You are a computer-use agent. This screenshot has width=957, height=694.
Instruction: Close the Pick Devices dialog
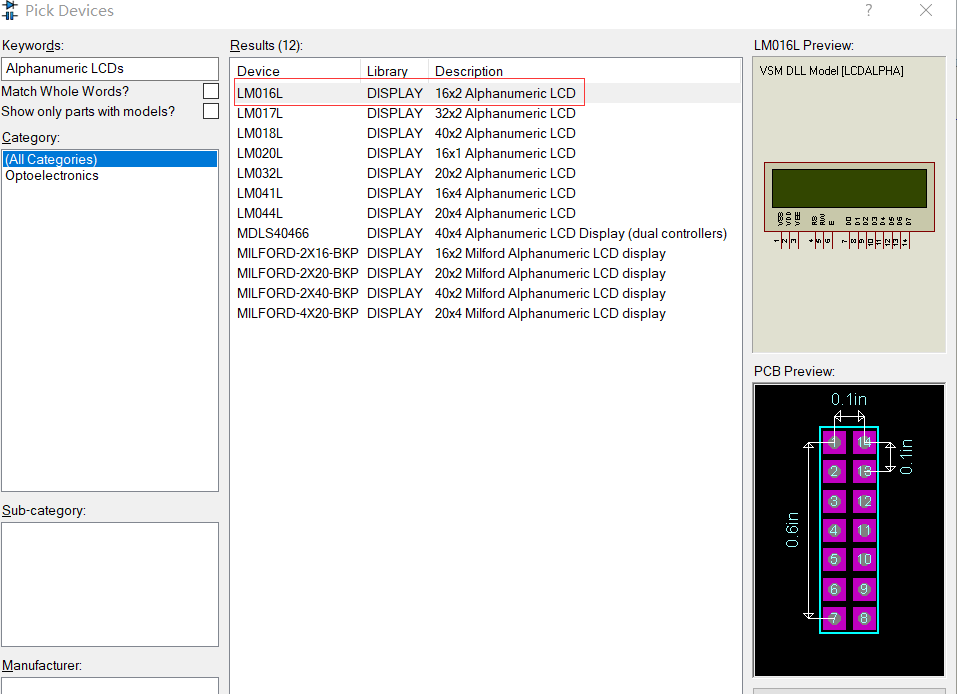click(926, 10)
